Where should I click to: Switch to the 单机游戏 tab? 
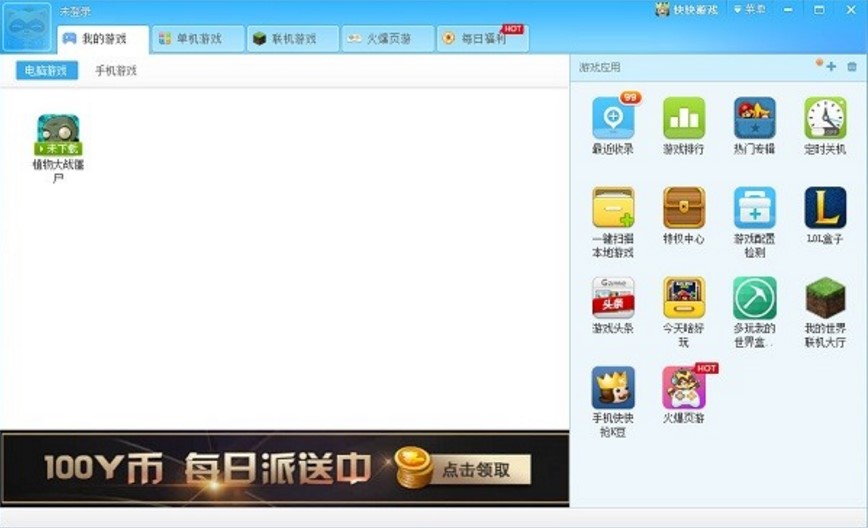point(198,39)
